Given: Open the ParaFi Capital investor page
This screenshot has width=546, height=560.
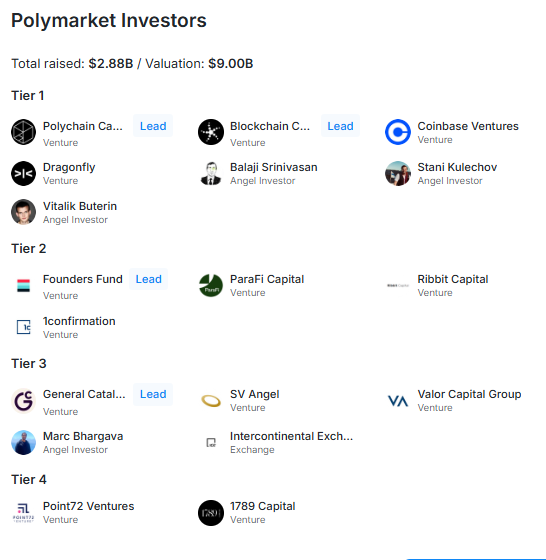Looking at the screenshot, I should (x=267, y=279).
